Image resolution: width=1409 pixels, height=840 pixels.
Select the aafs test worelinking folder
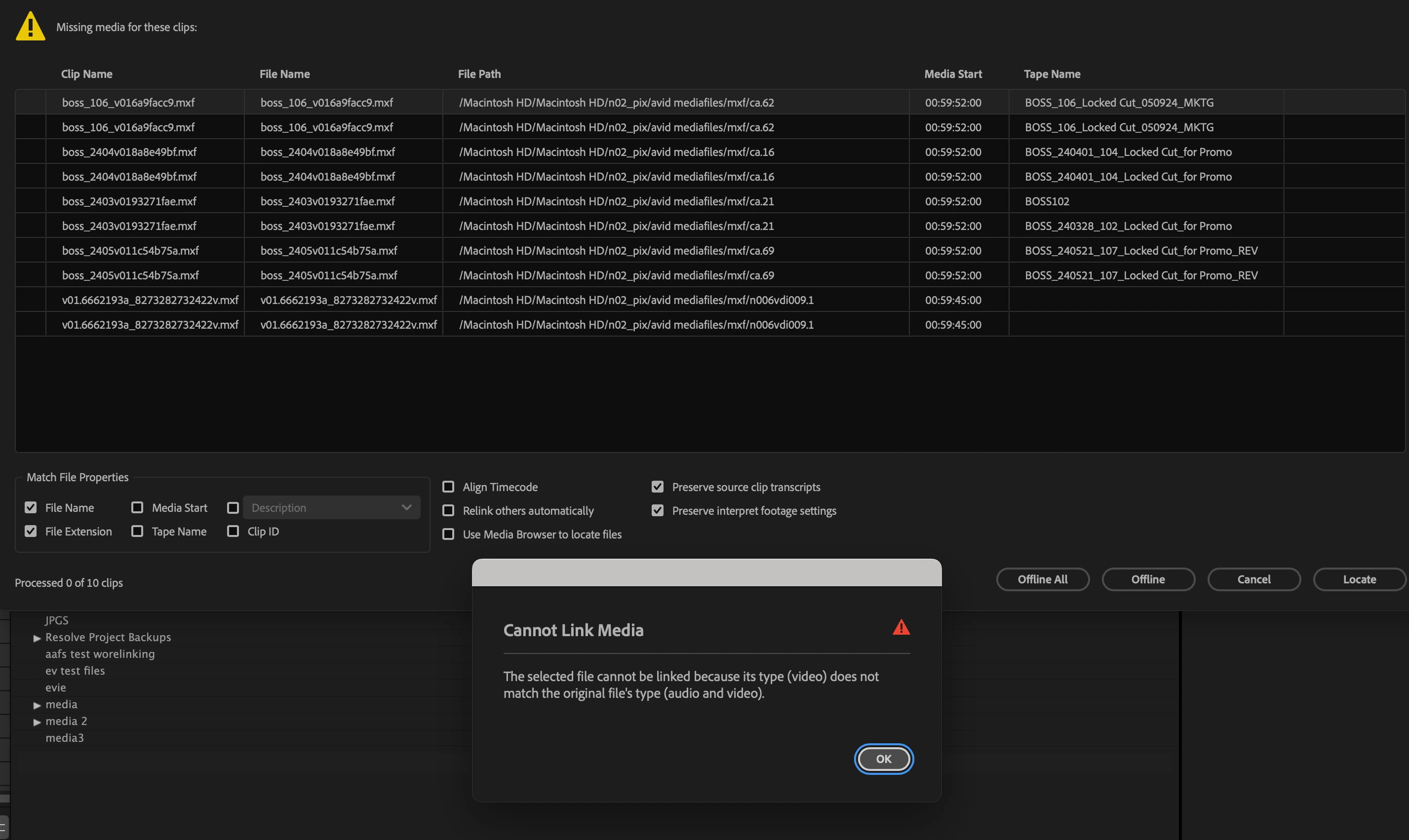[100, 654]
